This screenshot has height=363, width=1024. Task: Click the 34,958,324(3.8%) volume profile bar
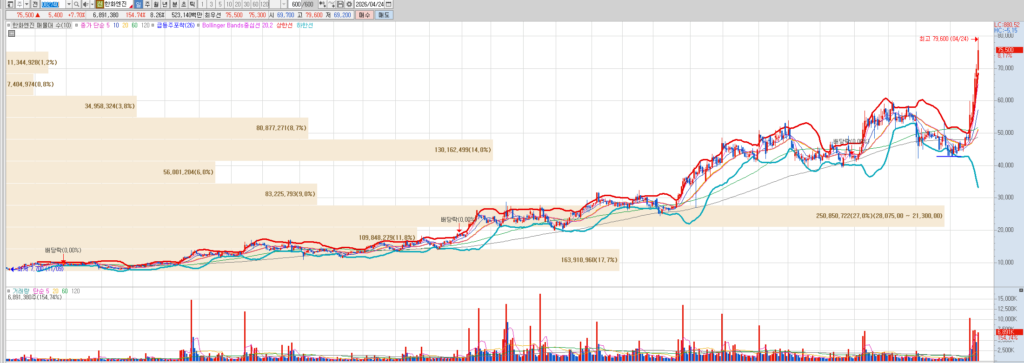(71, 106)
